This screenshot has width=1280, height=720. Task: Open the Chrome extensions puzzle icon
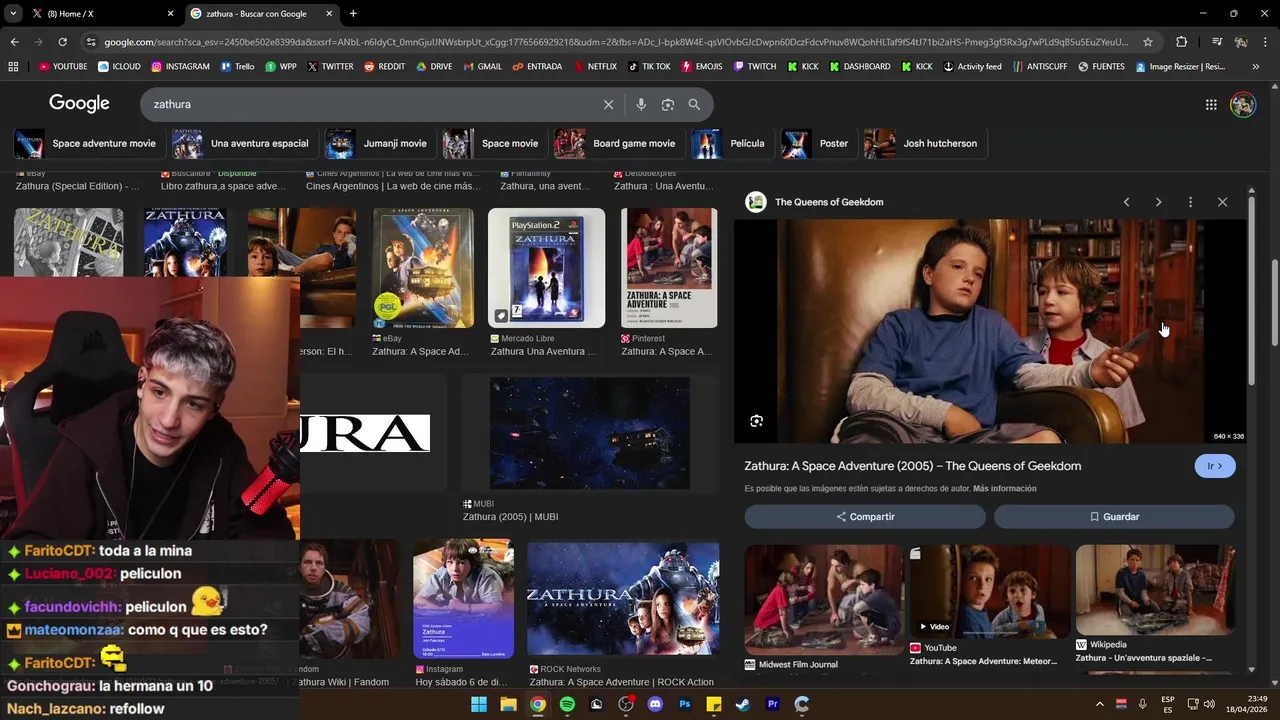pos(1181,42)
